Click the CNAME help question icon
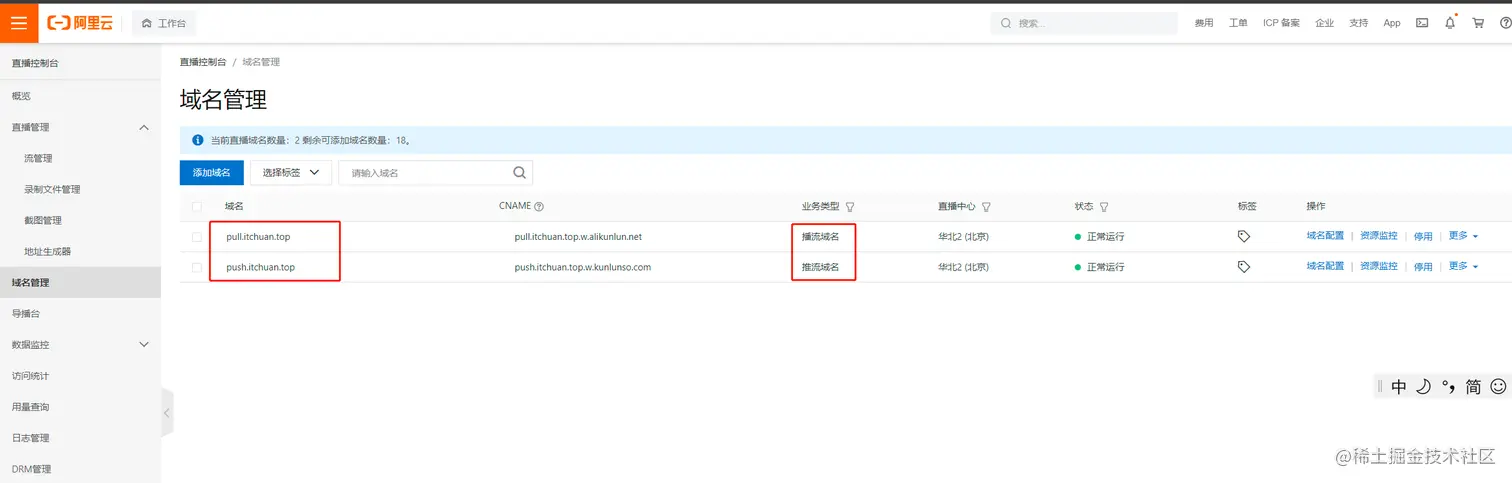 pos(539,207)
